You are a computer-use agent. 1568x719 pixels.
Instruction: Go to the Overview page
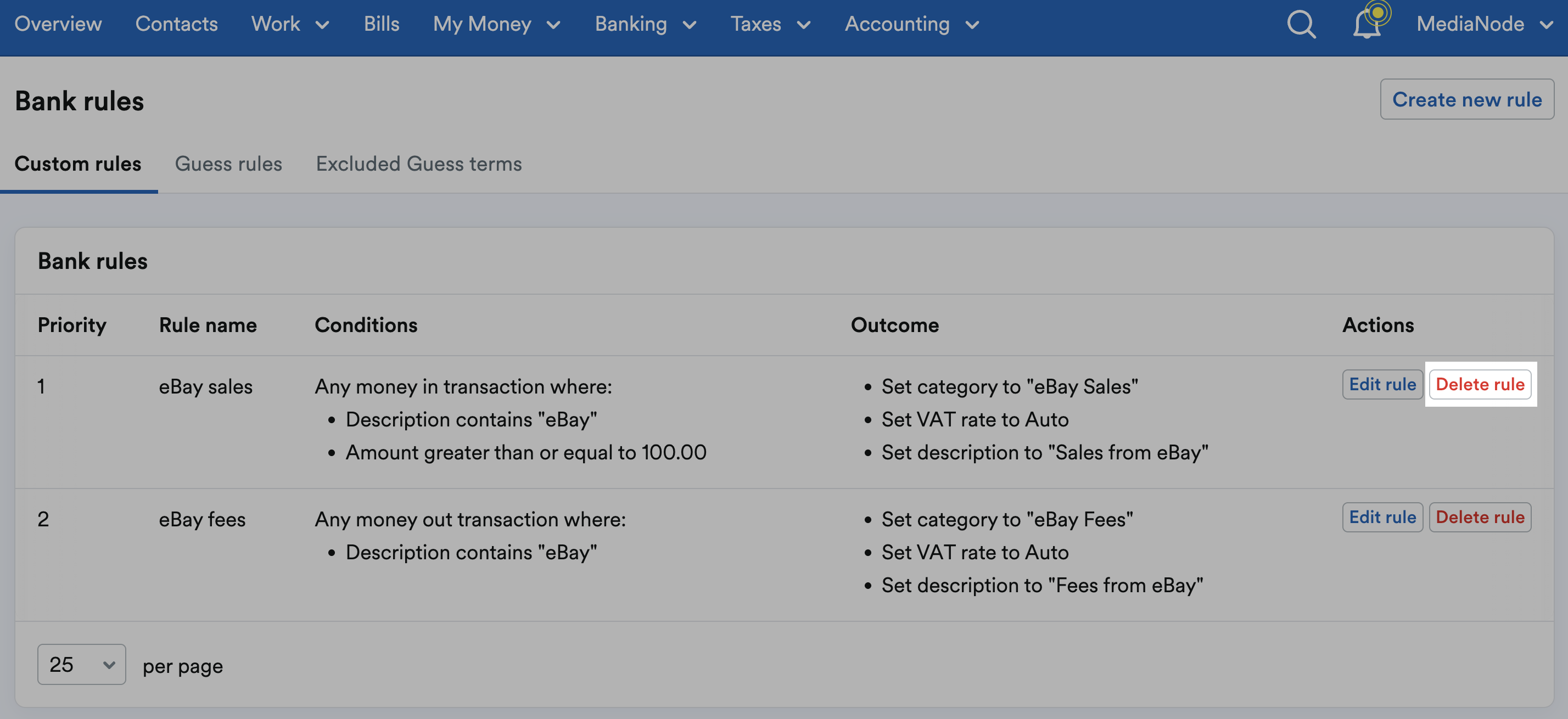(58, 24)
